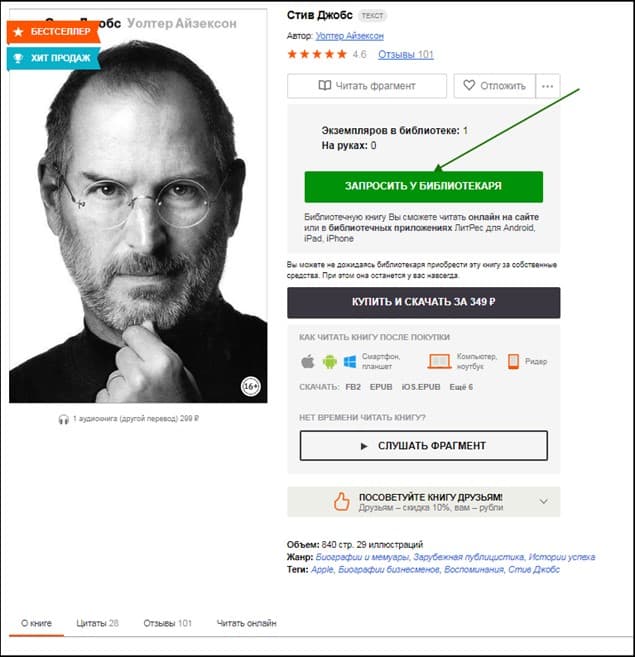Switch to the Цитаты 28 tab

click(97, 623)
